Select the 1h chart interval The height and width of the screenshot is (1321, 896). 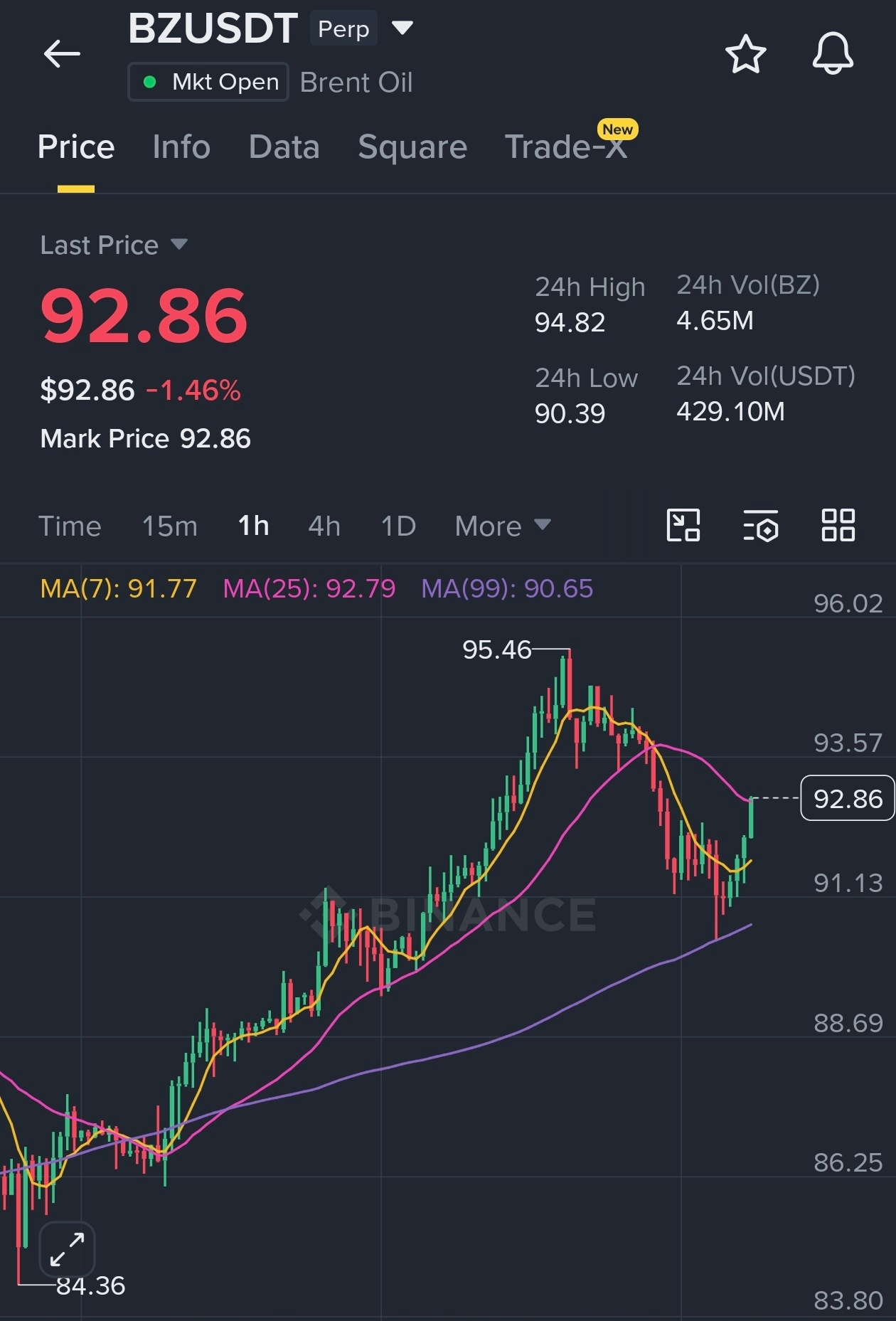click(253, 526)
